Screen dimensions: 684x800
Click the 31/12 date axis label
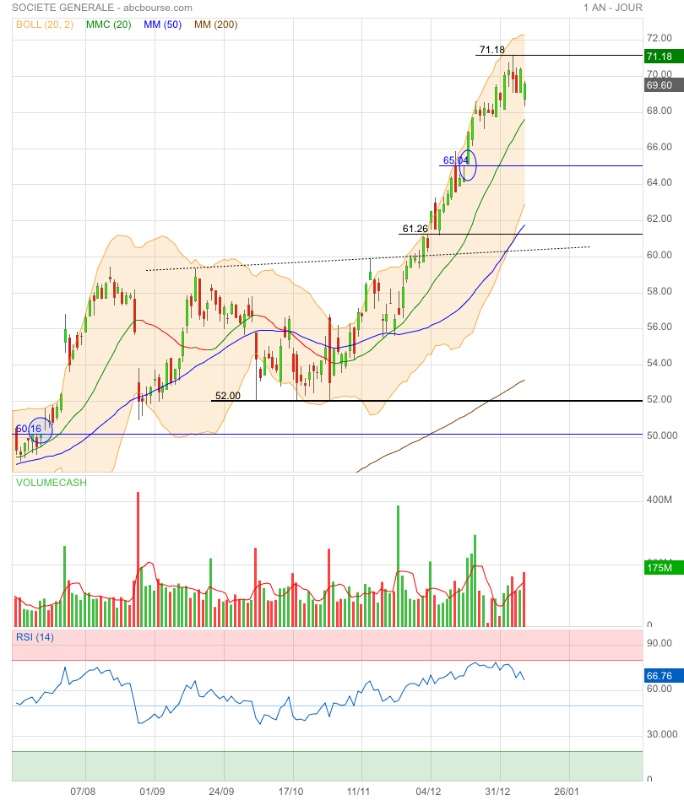(x=498, y=791)
